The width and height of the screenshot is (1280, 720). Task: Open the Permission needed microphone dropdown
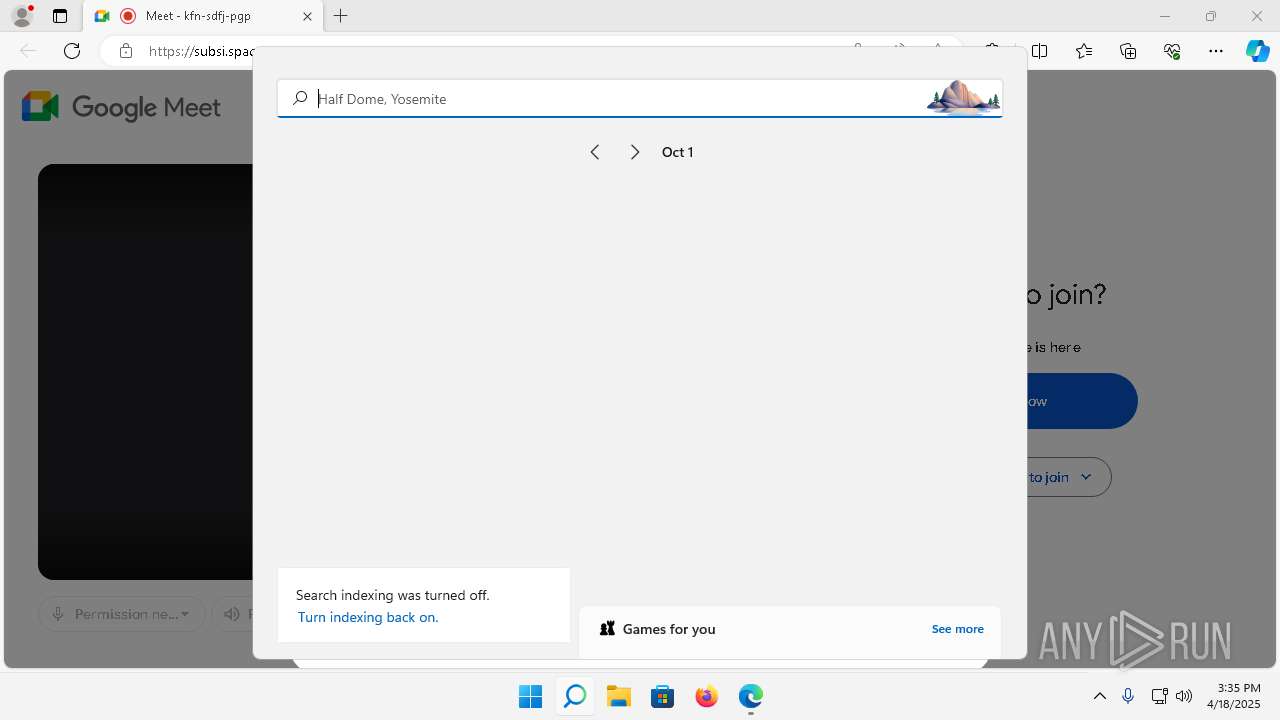[x=122, y=614]
